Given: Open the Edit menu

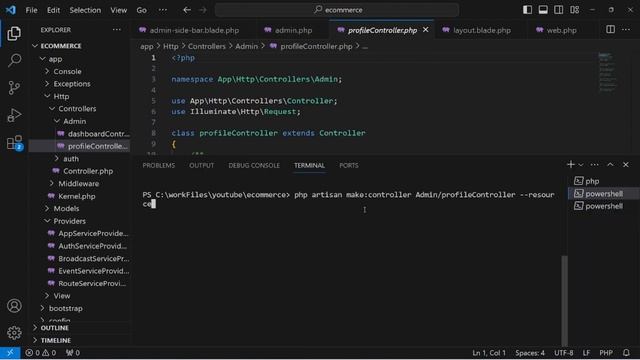Looking at the screenshot, I should click(53, 10).
